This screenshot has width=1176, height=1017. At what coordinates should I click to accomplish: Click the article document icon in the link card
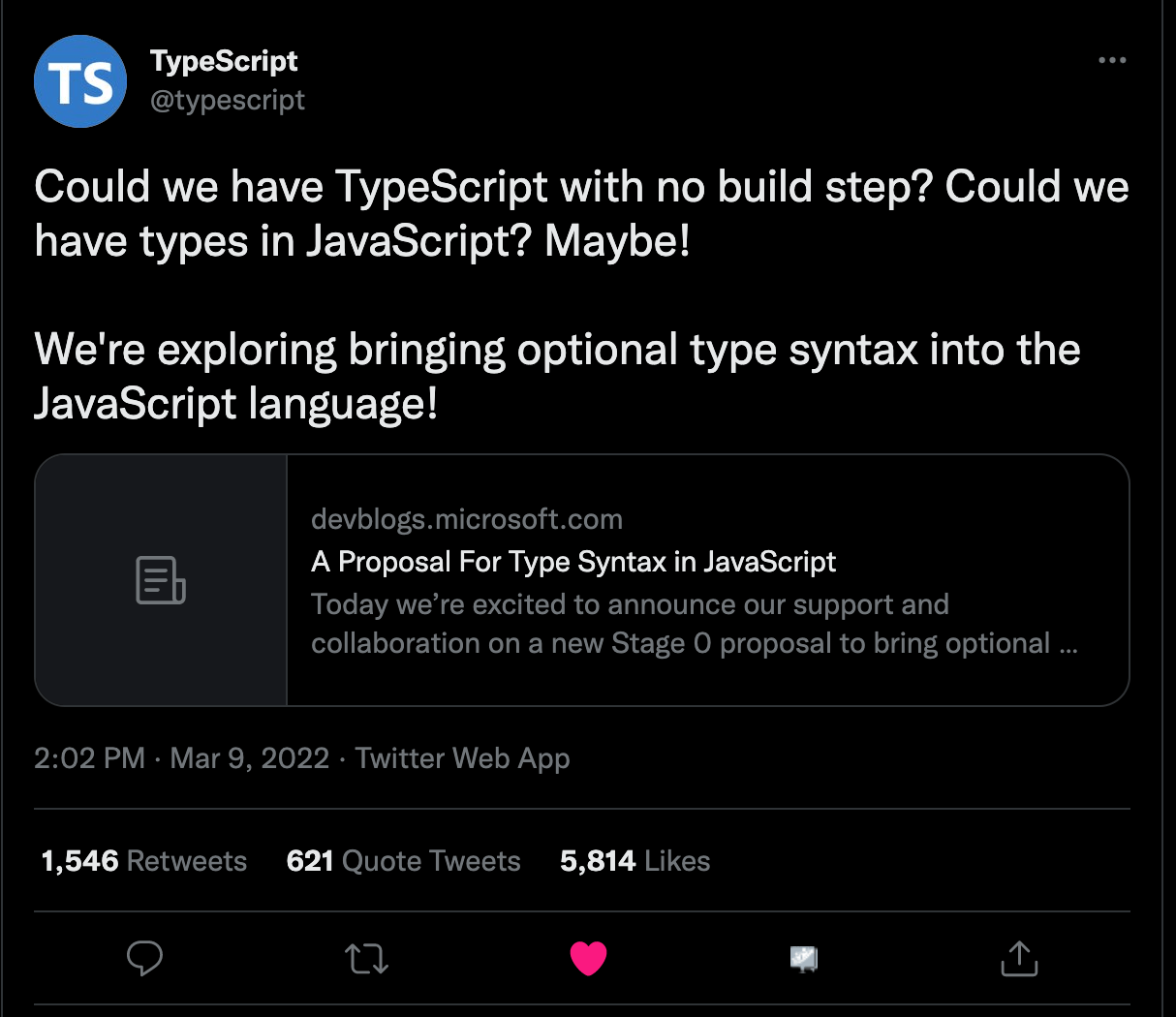point(161,580)
